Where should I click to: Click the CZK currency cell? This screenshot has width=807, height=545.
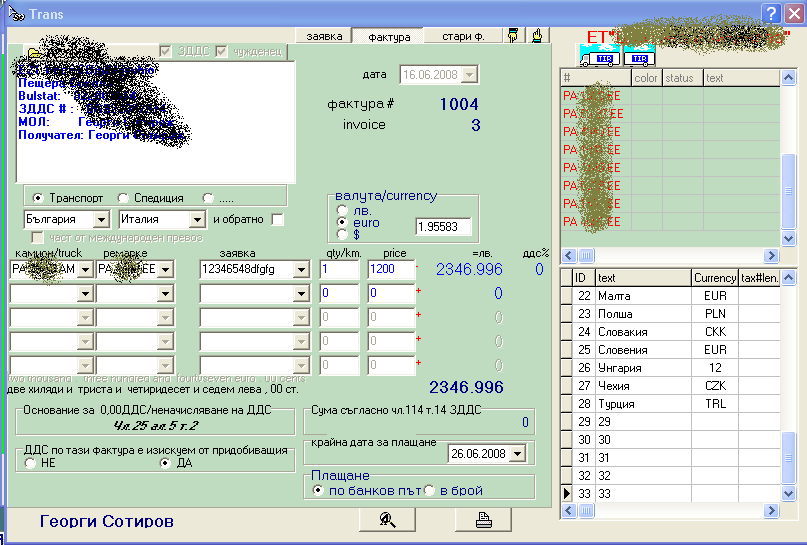pyautogui.click(x=715, y=386)
